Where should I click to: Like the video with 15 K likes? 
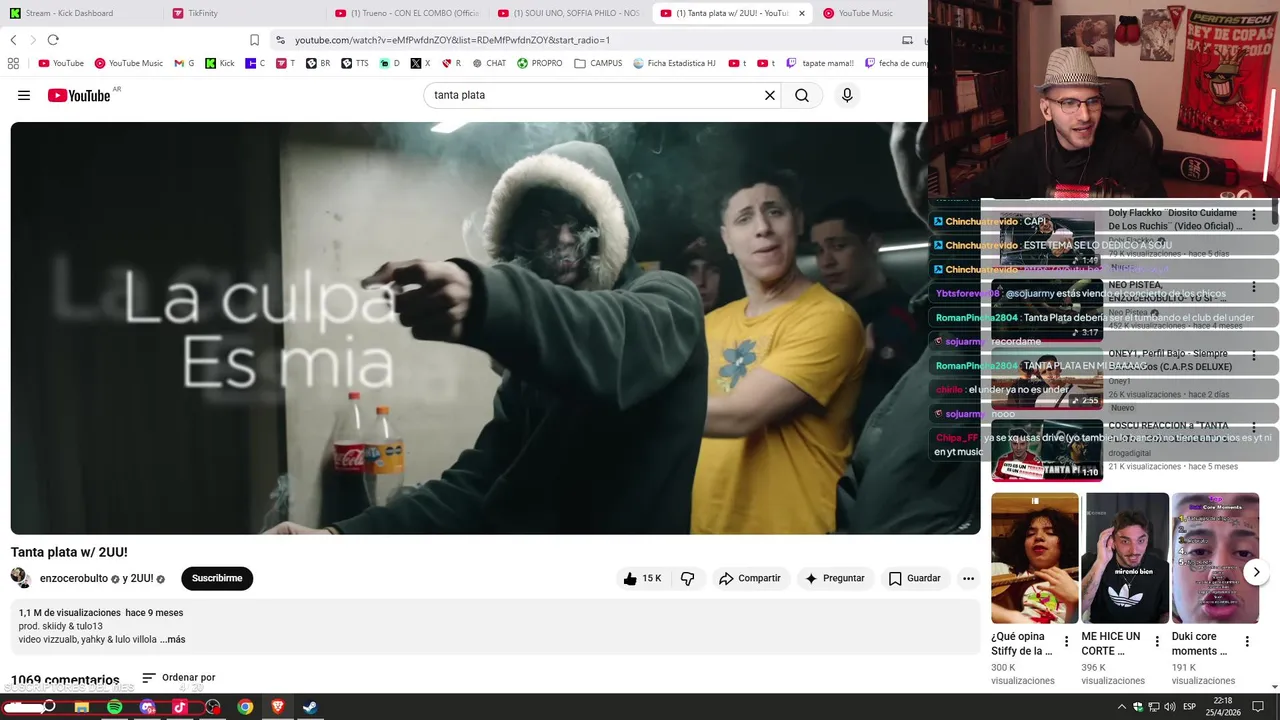642,578
